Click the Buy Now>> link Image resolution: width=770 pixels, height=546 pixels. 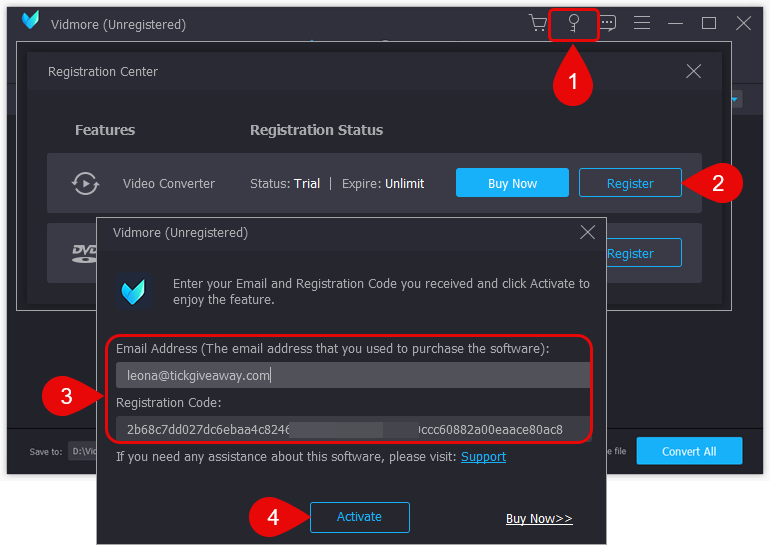click(x=539, y=519)
